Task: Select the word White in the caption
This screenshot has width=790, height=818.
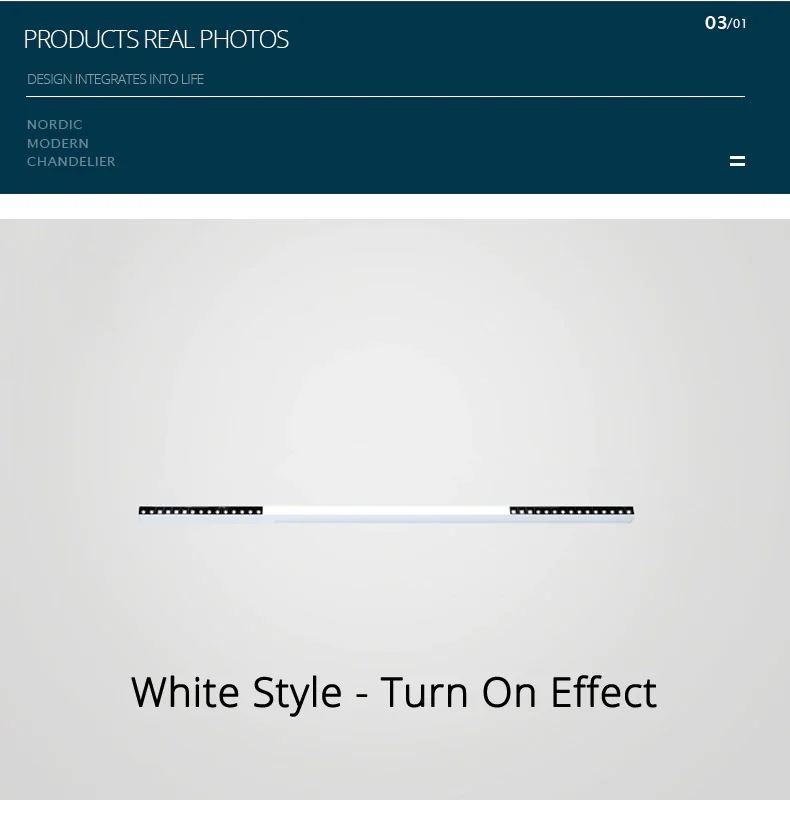Action: click(185, 692)
